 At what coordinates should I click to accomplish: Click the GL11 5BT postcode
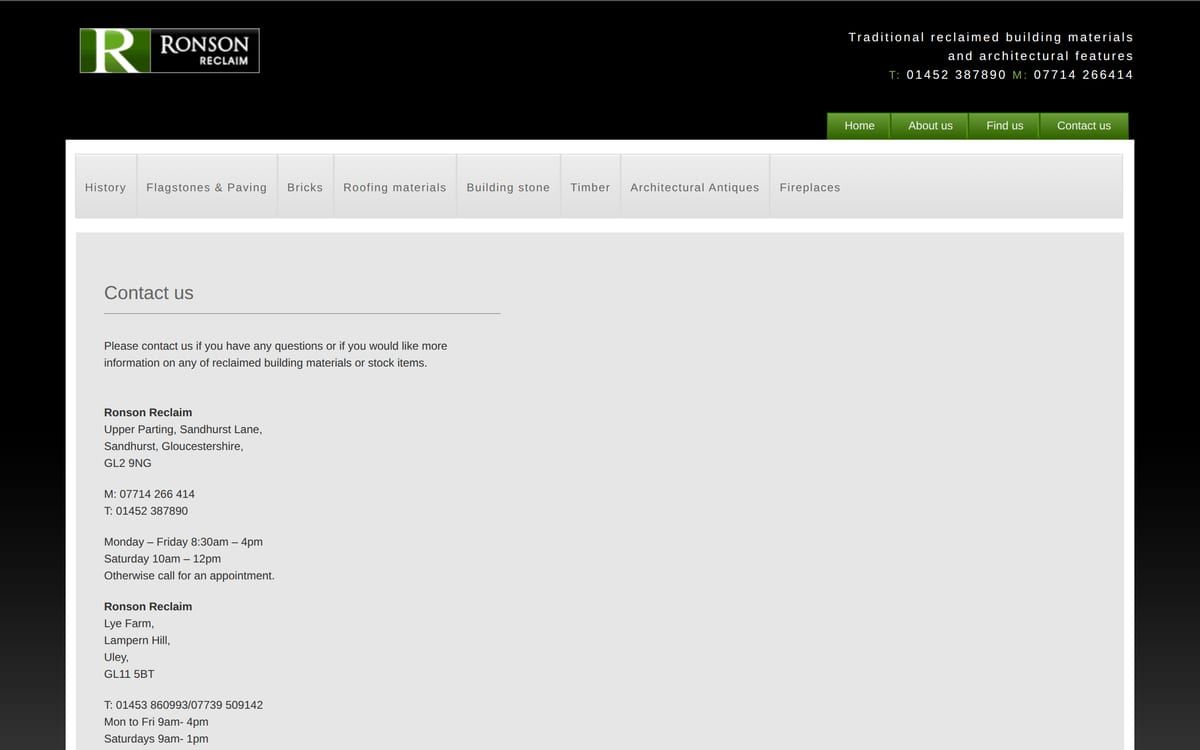point(129,674)
